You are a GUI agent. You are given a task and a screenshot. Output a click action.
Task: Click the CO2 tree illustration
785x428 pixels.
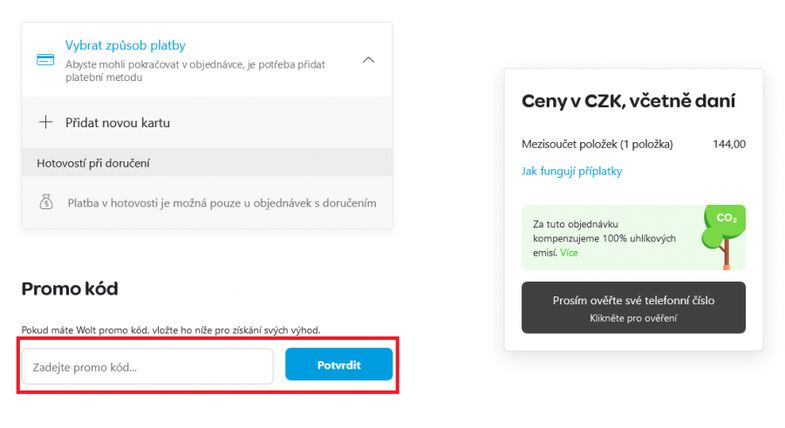click(723, 237)
